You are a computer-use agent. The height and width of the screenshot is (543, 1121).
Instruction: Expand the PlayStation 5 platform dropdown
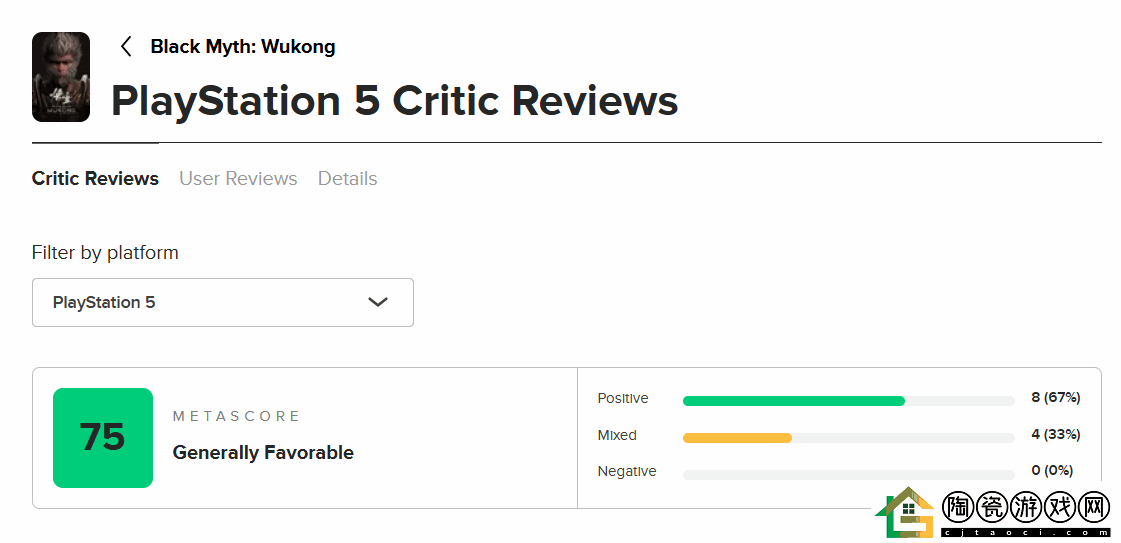click(223, 302)
